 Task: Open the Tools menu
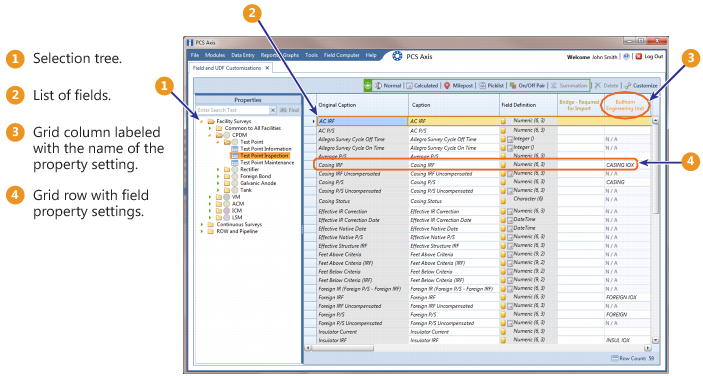pos(311,55)
